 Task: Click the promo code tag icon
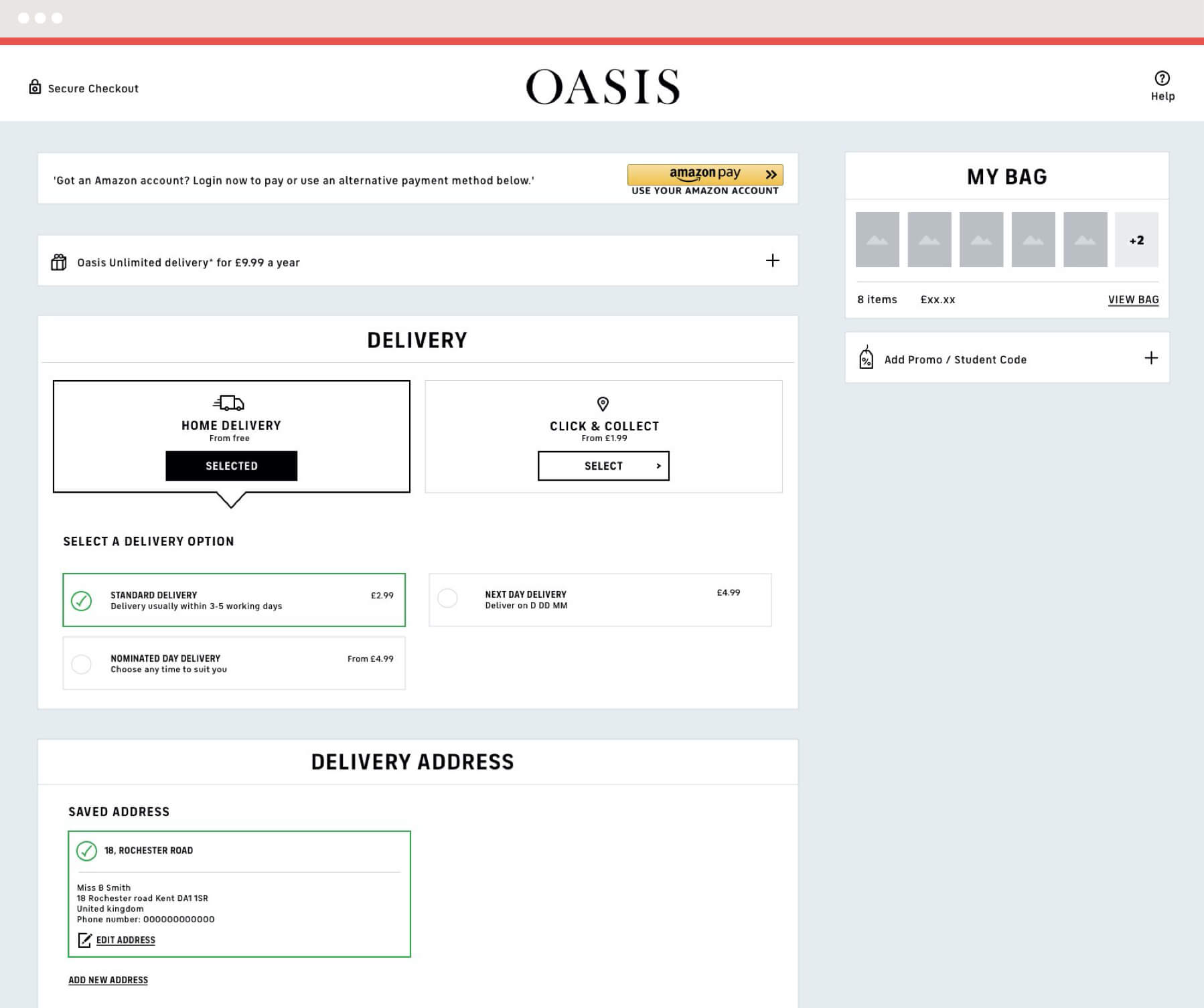pyautogui.click(x=866, y=358)
